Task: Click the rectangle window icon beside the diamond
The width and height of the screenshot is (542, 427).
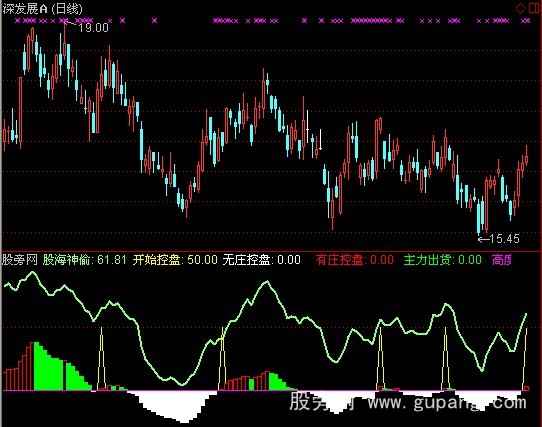Action: 535,8
